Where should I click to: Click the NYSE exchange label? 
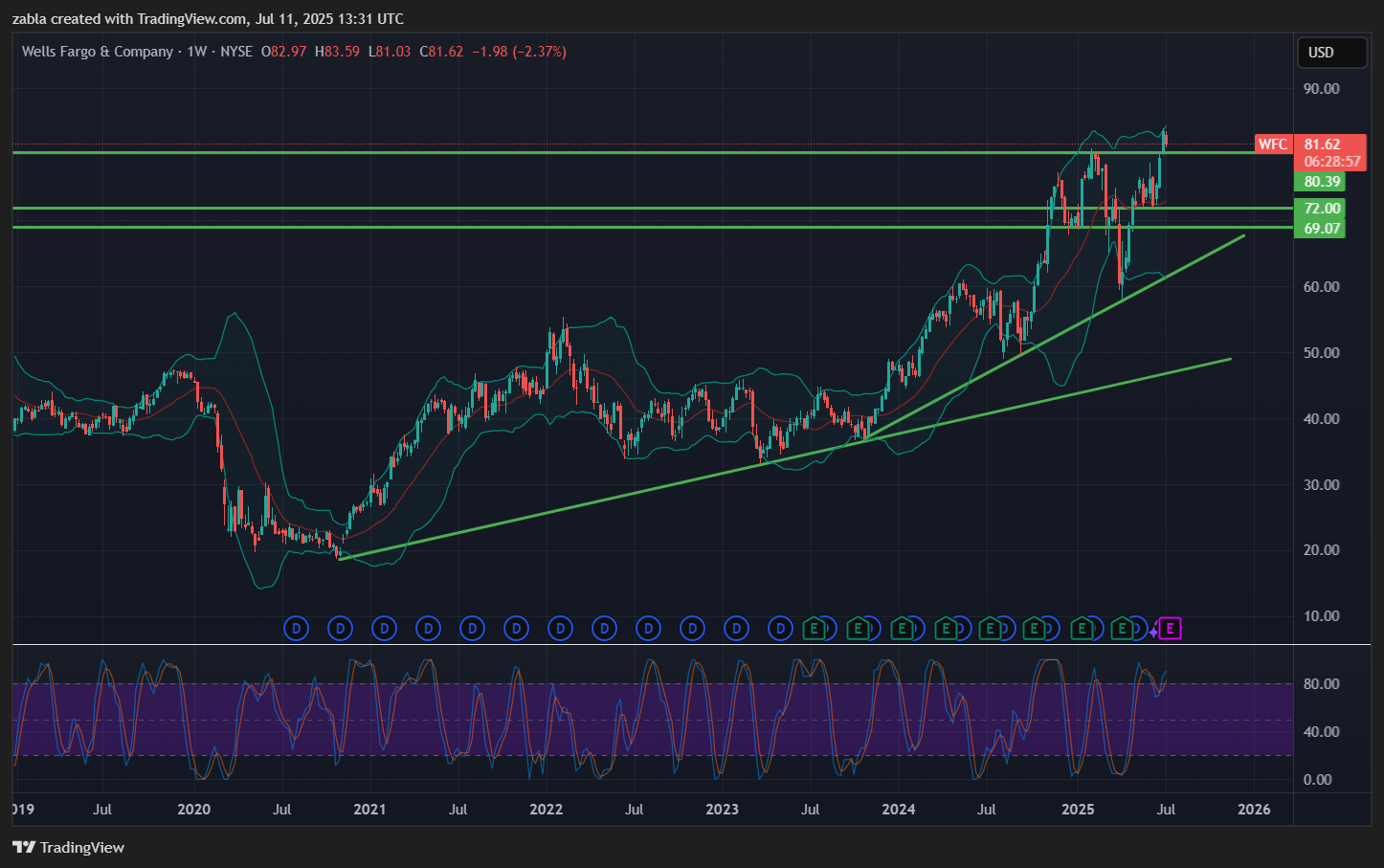point(236,52)
